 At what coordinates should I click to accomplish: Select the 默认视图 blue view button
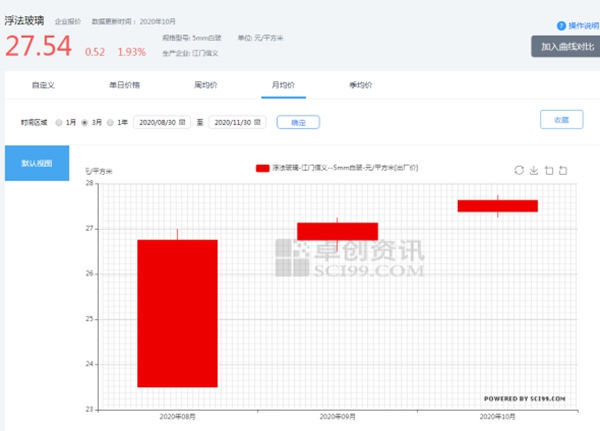pos(37,163)
